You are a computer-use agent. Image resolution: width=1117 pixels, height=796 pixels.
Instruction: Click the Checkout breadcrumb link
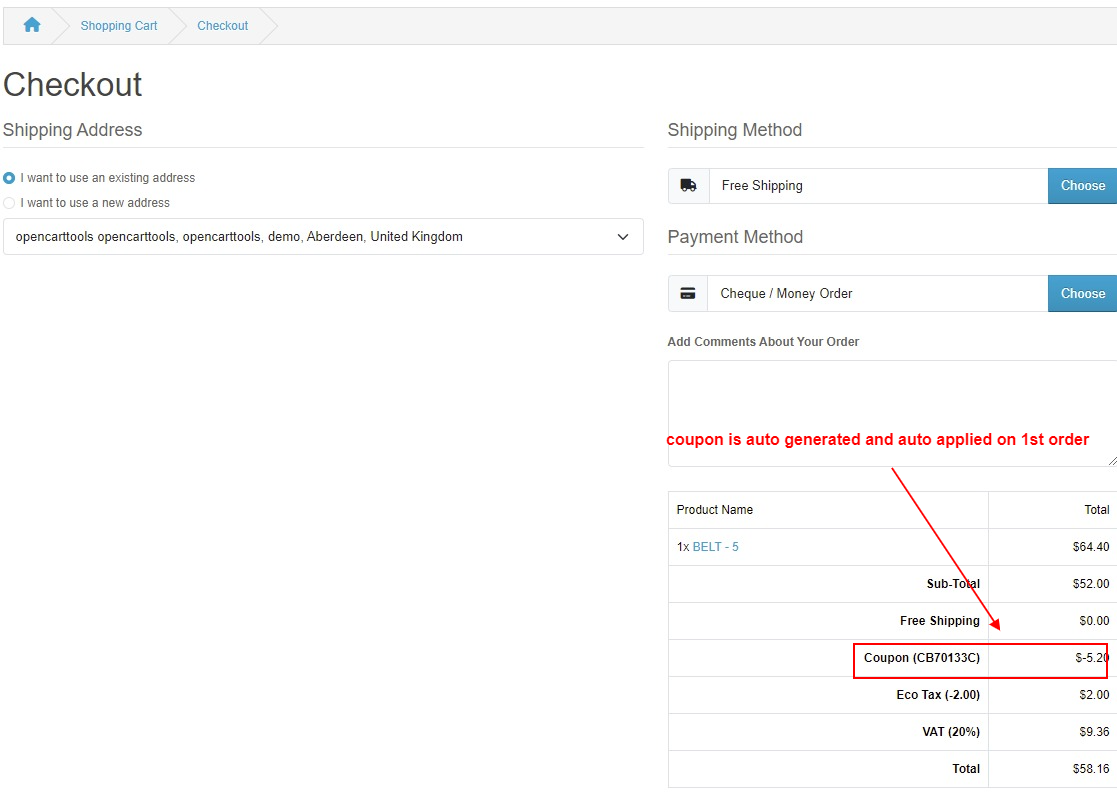click(x=222, y=26)
